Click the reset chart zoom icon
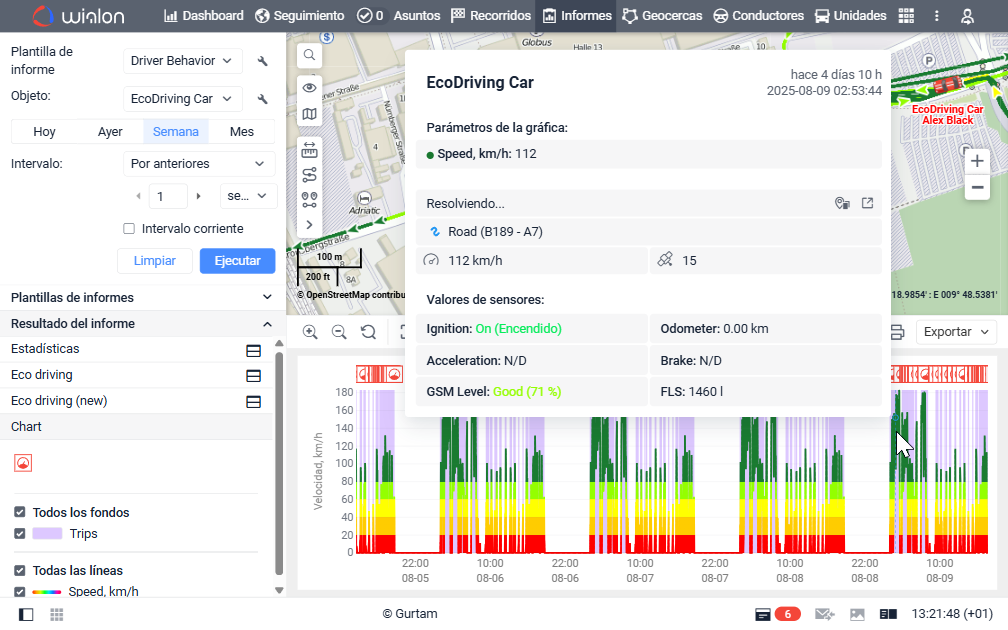Viewport: 1008px width, 630px height. (x=368, y=332)
